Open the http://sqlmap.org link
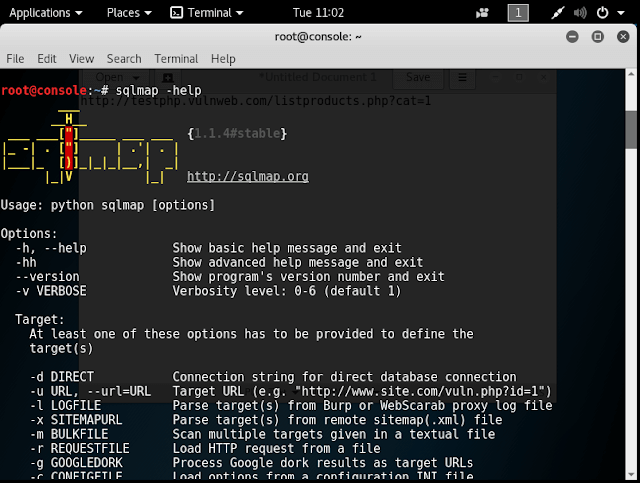Image resolution: width=640 pixels, height=483 pixels. tap(248, 176)
